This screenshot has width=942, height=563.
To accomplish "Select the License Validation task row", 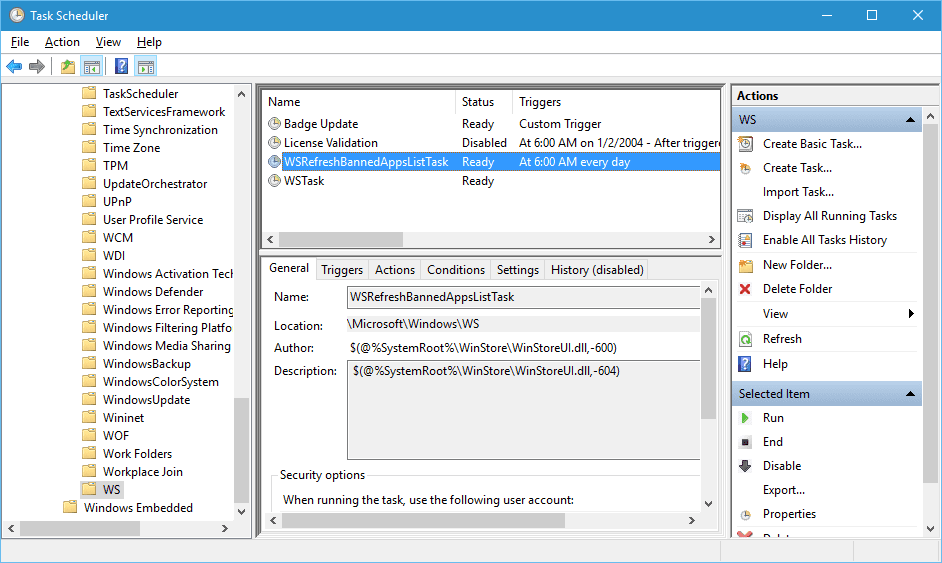I will (x=492, y=143).
